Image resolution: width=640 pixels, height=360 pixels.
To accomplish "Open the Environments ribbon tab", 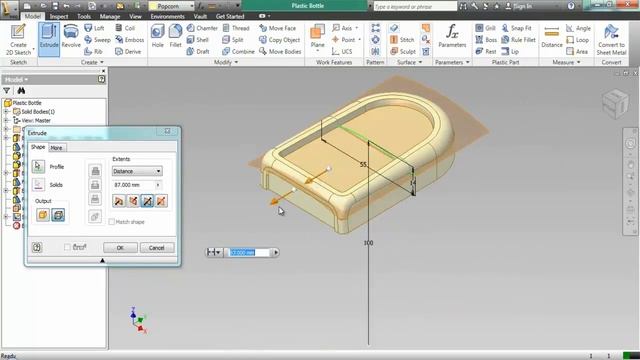I will 167,16.
